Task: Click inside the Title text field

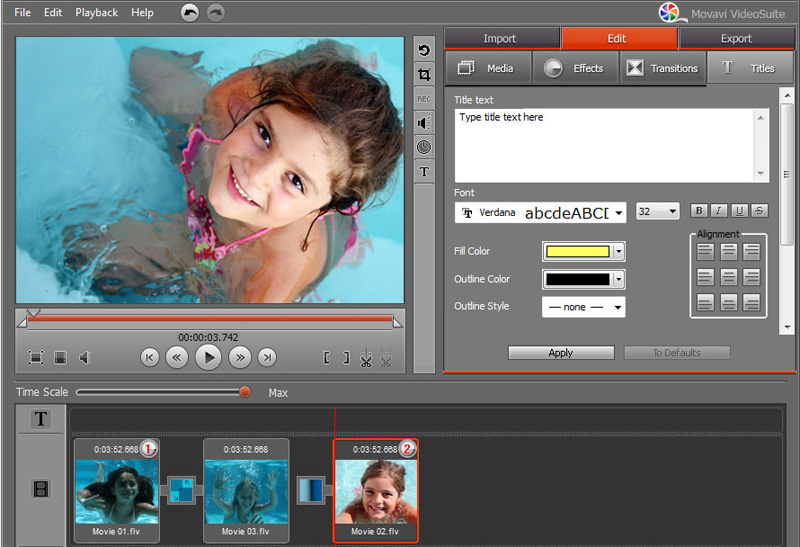Action: [611, 145]
